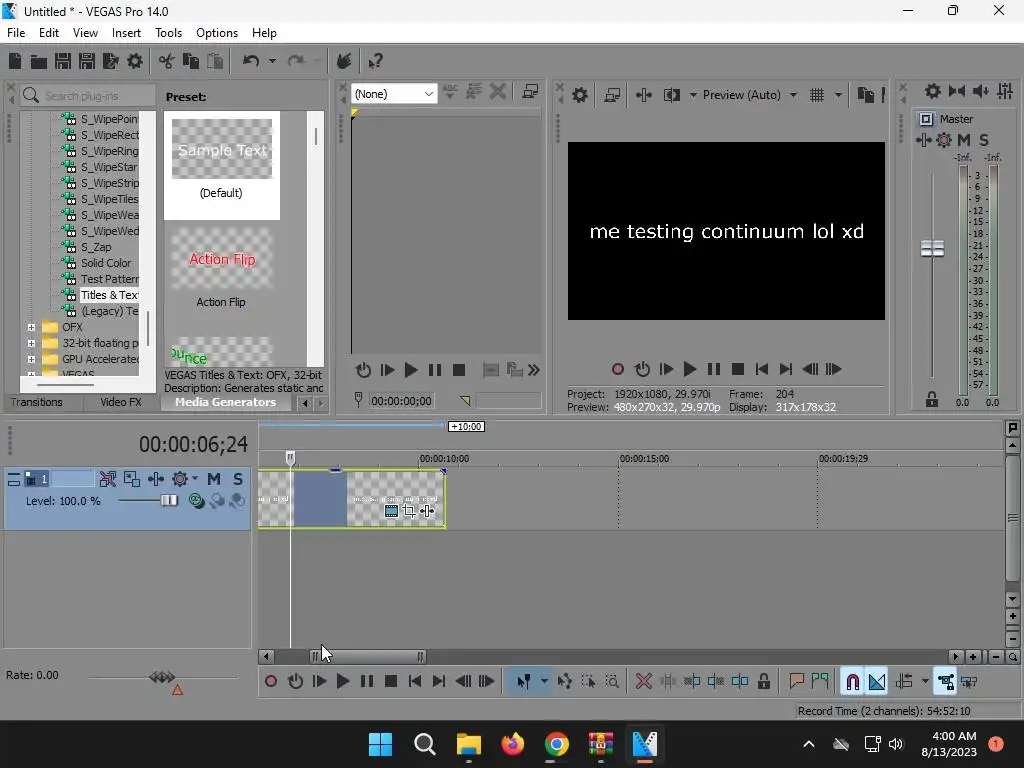The width and height of the screenshot is (1024, 768).
Task: Go to end in preview transport
Action: (786, 370)
